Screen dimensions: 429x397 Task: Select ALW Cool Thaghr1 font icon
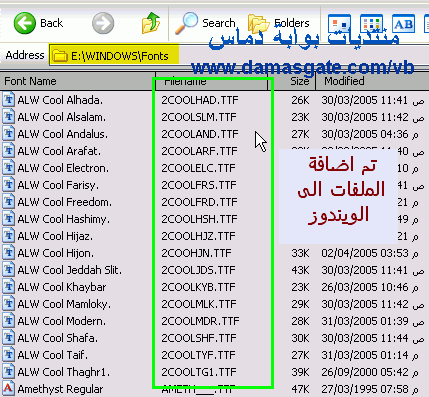[9, 372]
